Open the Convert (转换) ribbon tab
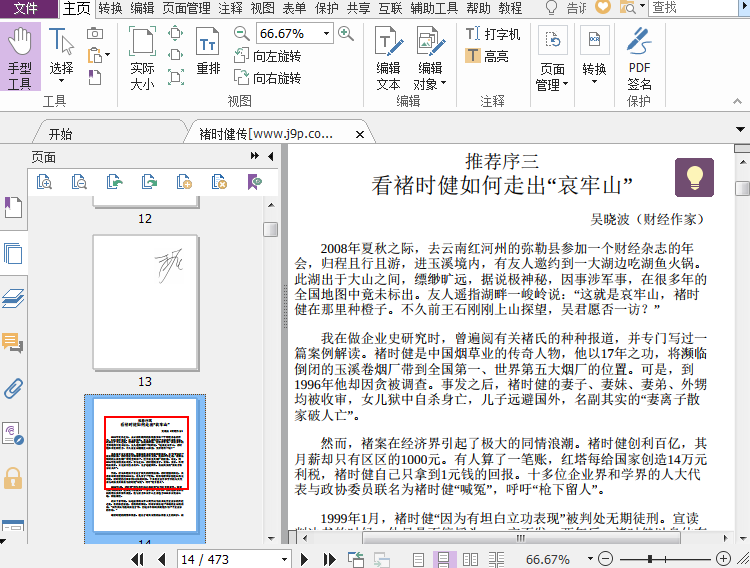Viewport: 750px width, 568px height. [110, 8]
